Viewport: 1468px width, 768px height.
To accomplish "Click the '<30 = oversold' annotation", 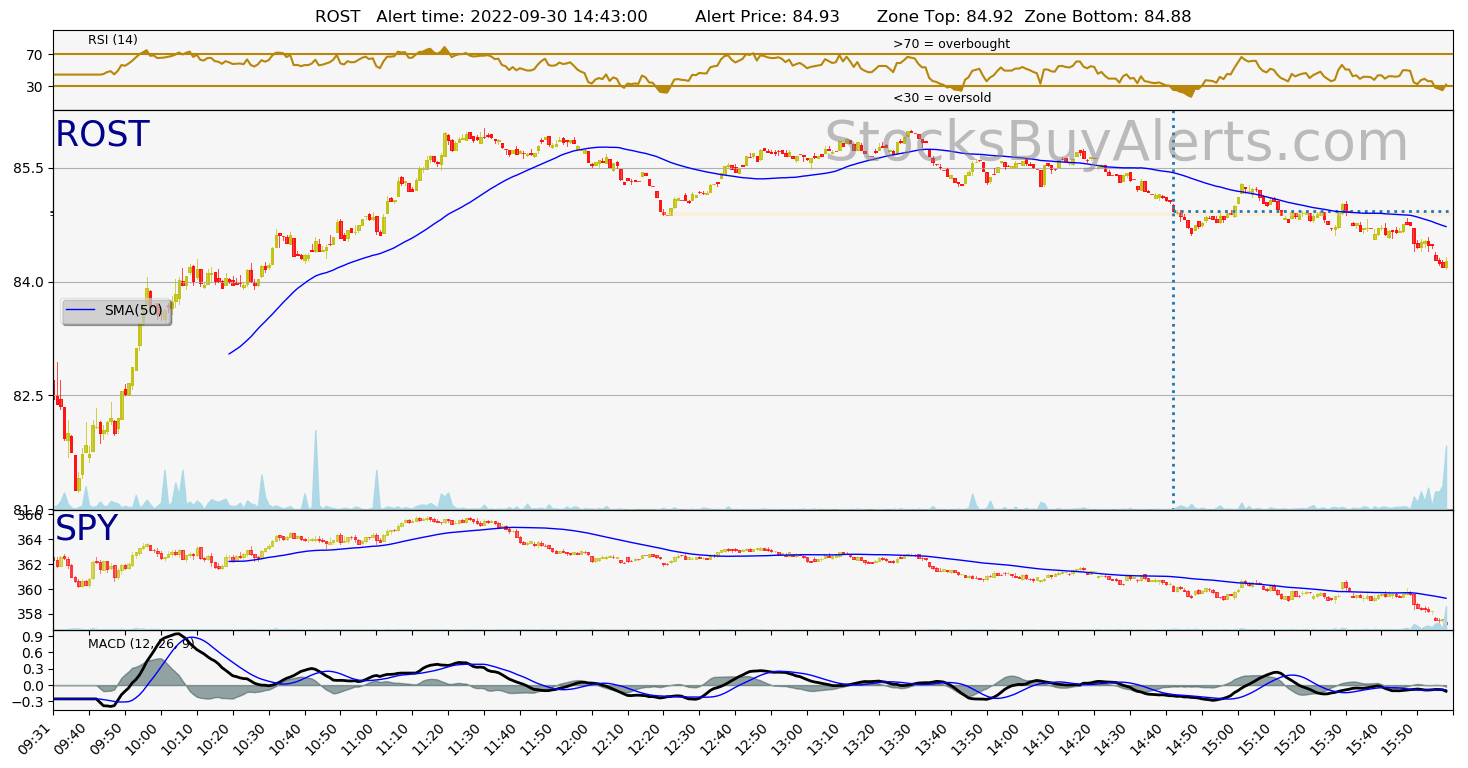I will tap(942, 98).
